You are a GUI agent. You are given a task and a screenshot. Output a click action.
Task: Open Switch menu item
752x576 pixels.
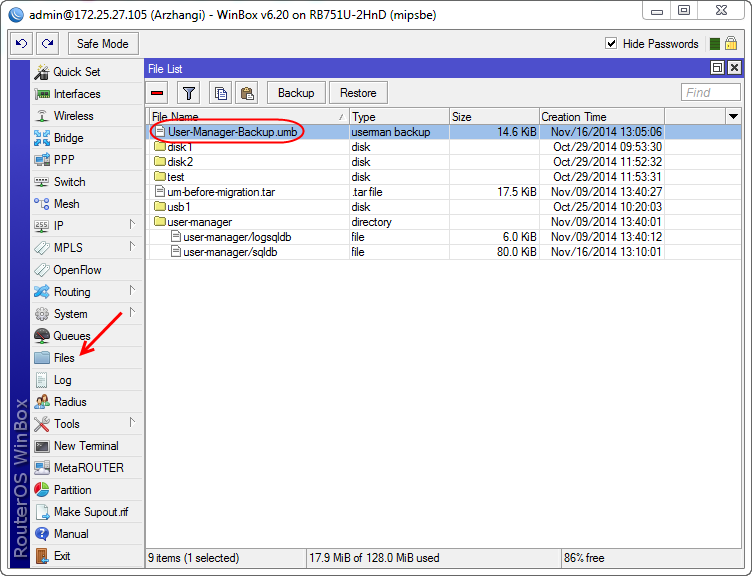point(87,182)
